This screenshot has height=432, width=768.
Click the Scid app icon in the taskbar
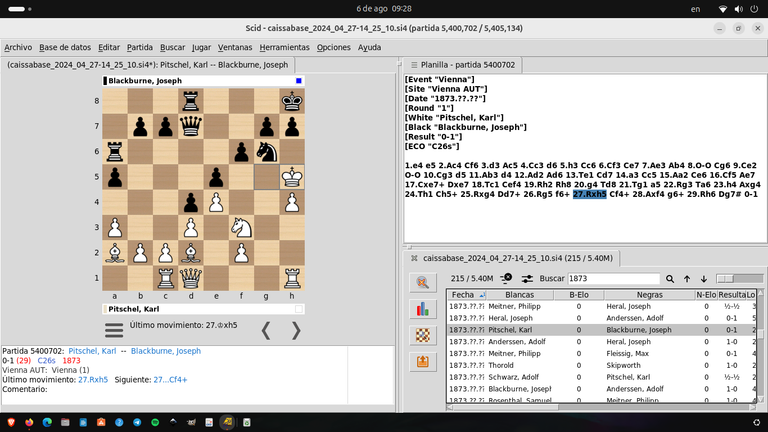(227, 422)
